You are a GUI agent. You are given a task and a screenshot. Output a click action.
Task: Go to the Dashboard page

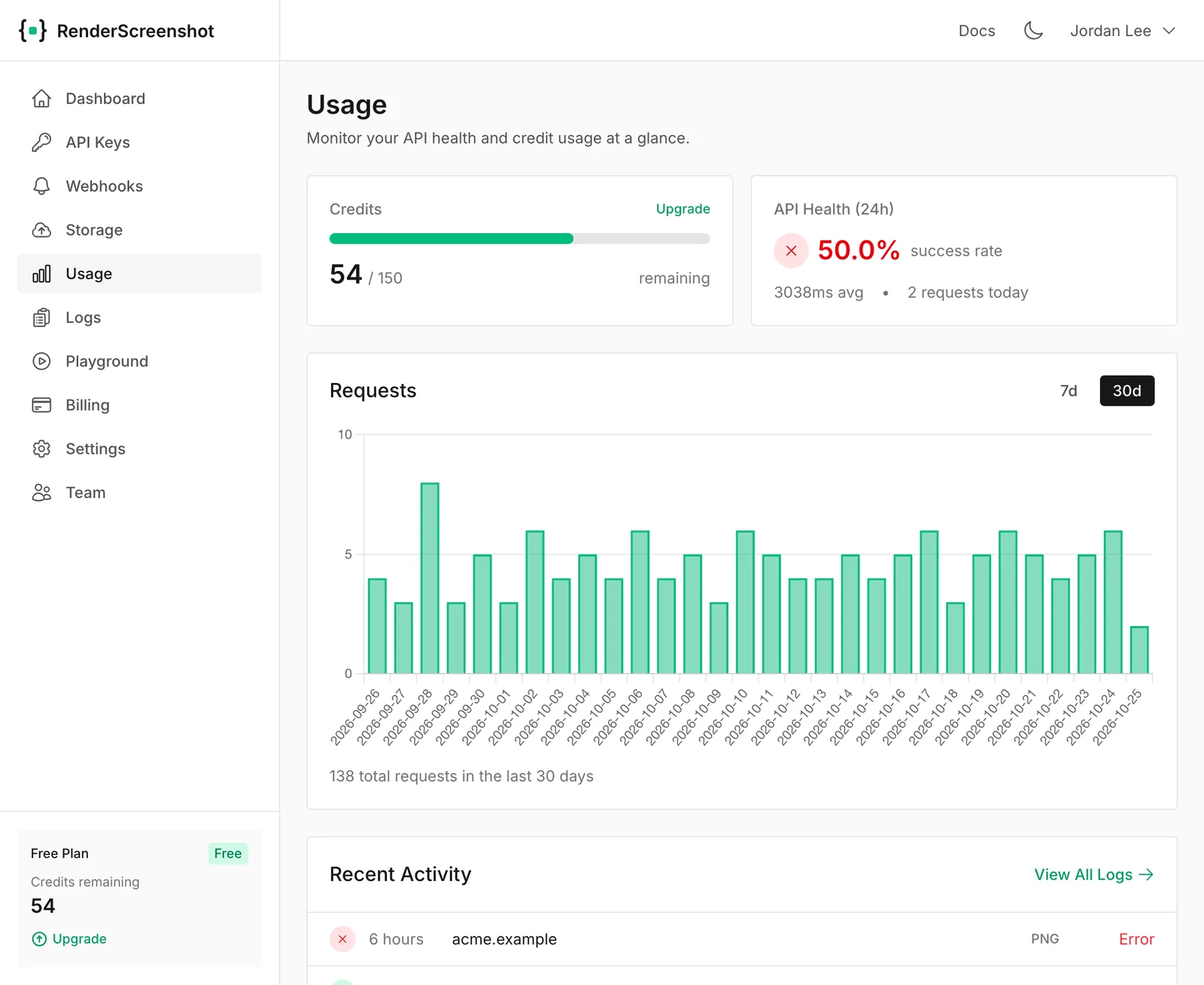139,99
